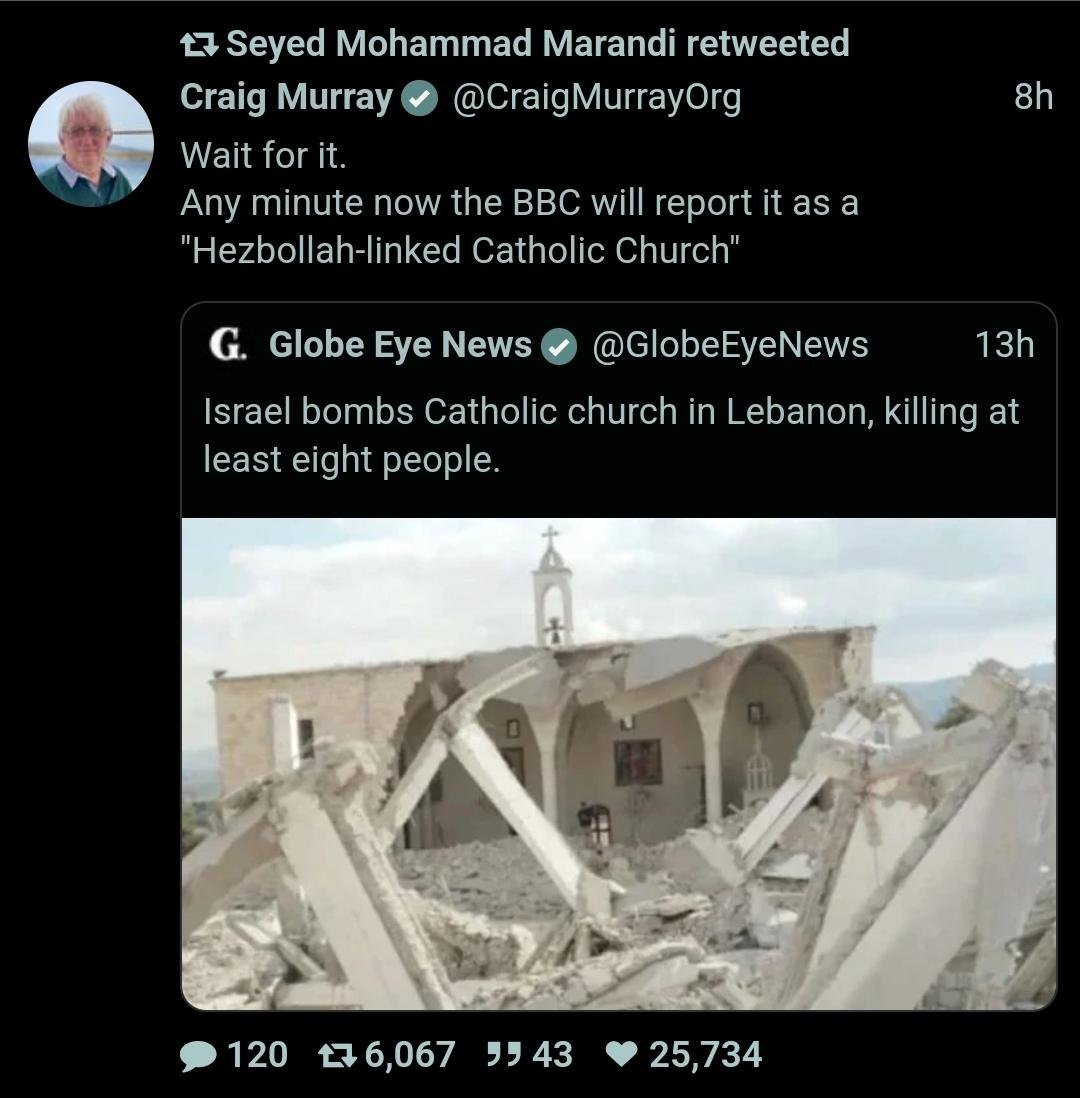Open the quoted tweet text about Lebanon
Viewport: 1080px width, 1098px height.
point(610,435)
